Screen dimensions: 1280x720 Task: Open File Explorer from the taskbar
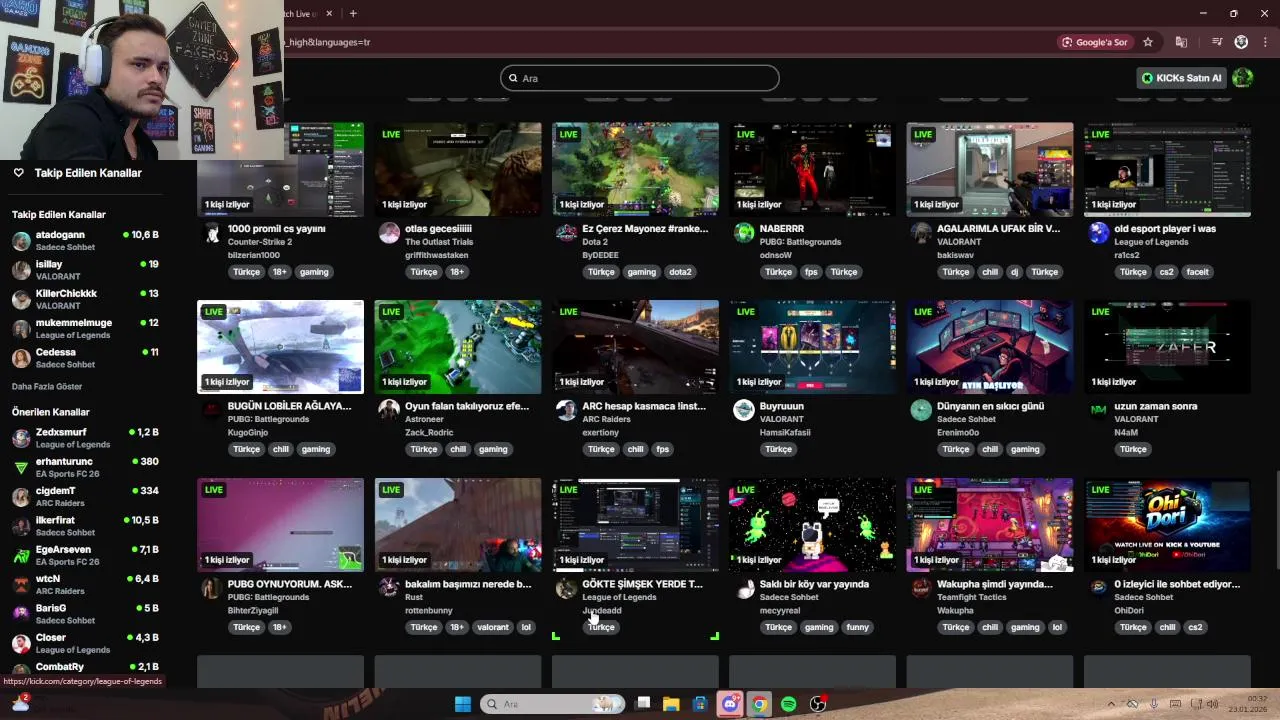point(671,704)
